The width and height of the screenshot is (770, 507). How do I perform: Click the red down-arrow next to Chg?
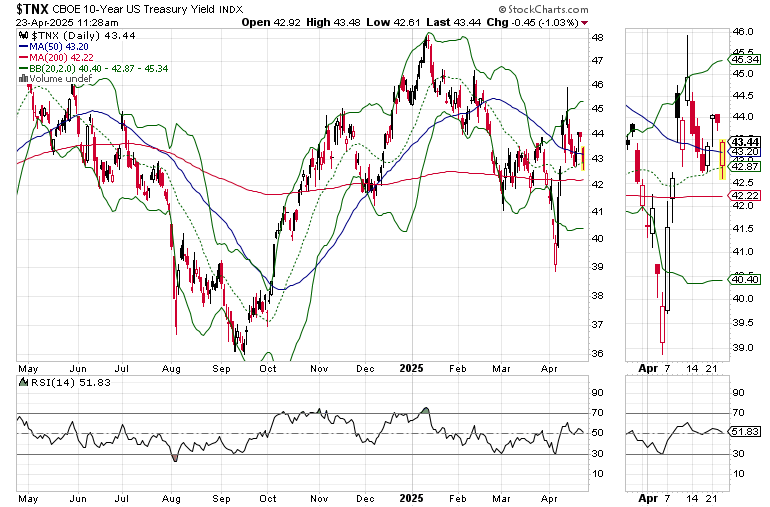pos(584,23)
